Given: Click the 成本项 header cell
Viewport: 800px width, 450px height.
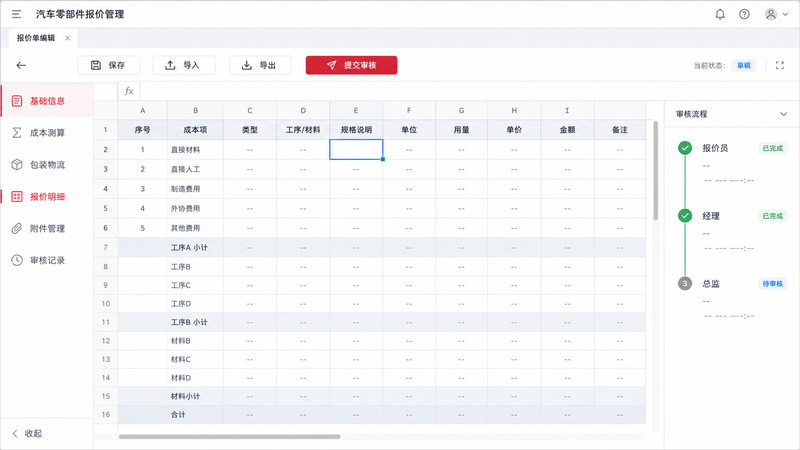Looking at the screenshot, I should 195,130.
